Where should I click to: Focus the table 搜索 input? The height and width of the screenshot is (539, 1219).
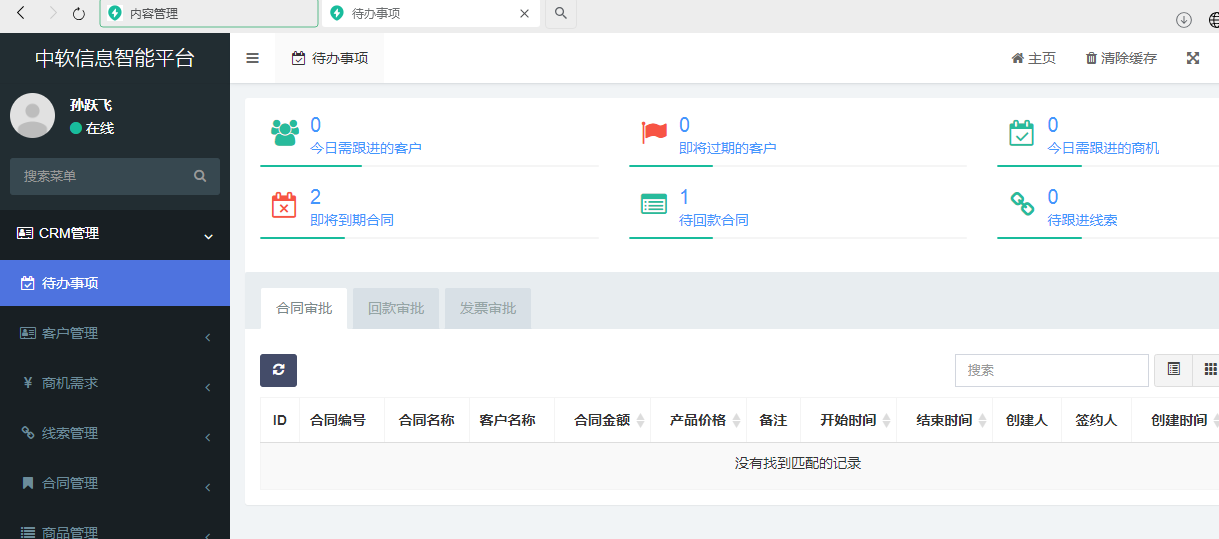click(x=1052, y=370)
